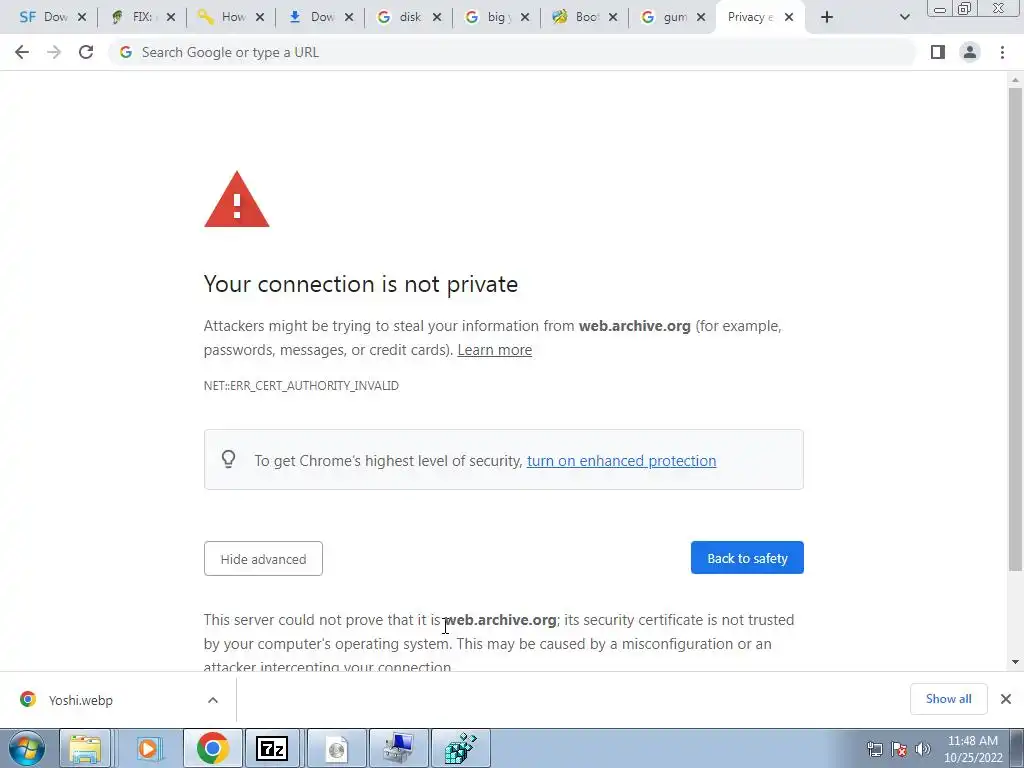Switch to the Google 'gum' tab

pyautogui.click(x=671, y=17)
